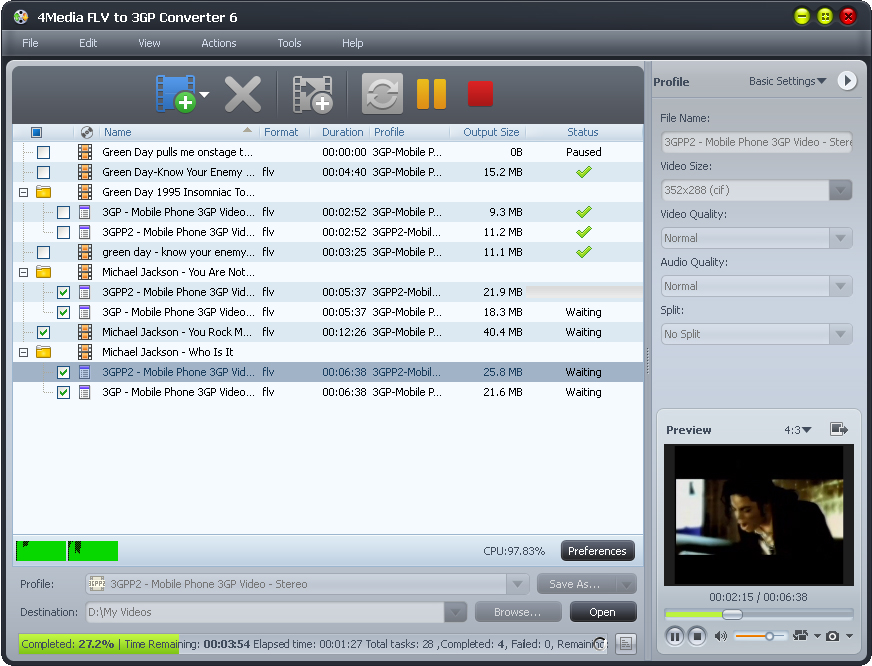Screen dimensions: 872x666
Task: Click the preview compare mode icon
Action: (801, 635)
